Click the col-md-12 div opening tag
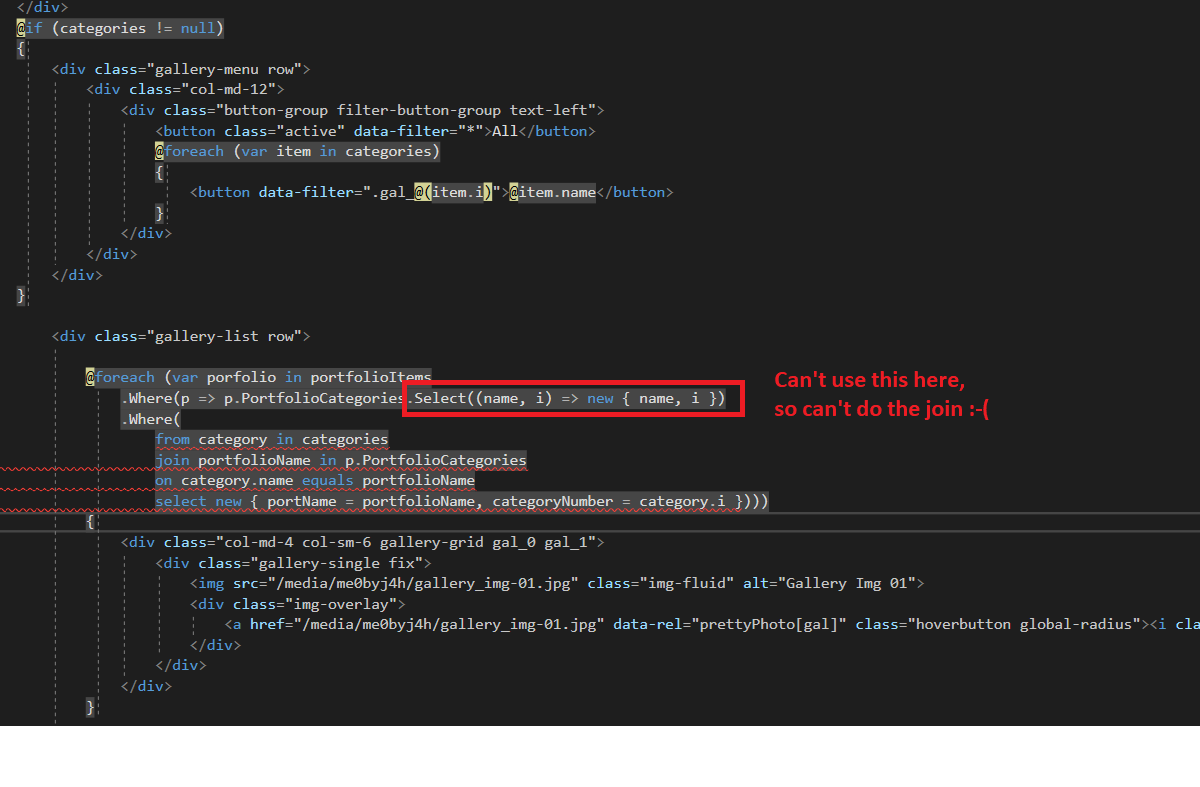 click(185, 89)
